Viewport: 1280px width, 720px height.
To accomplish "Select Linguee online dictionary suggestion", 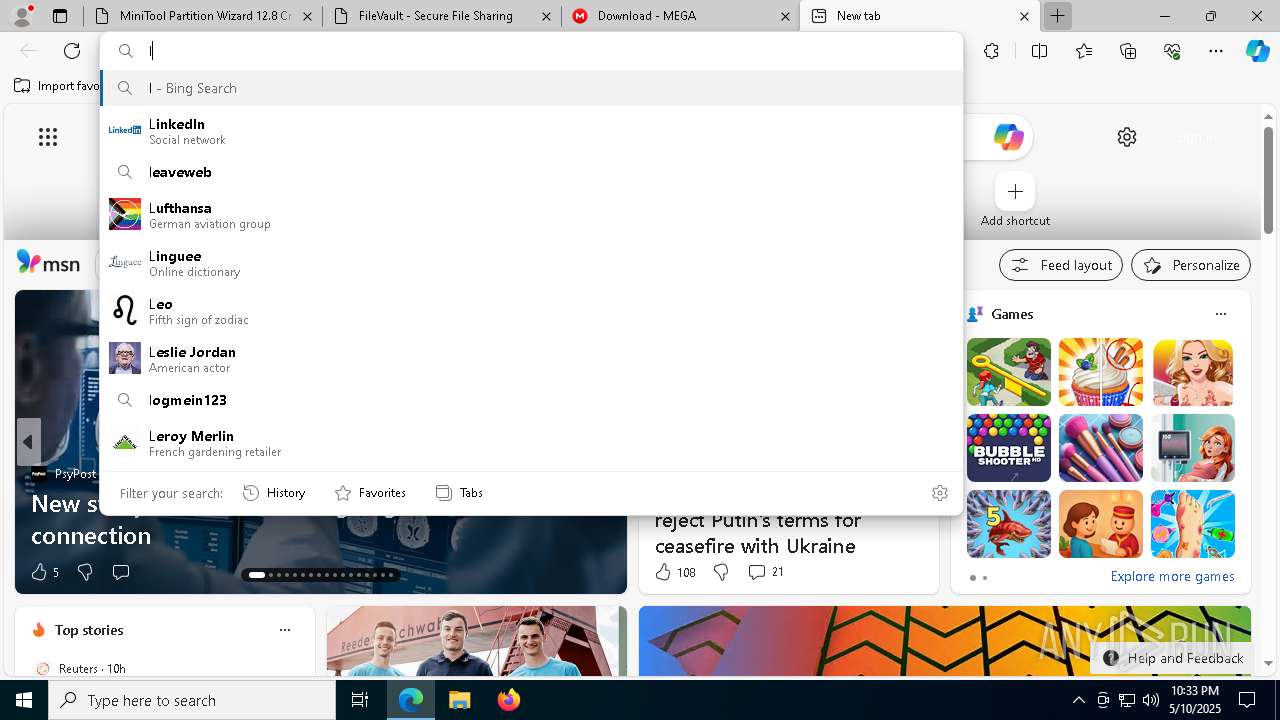I will [x=532, y=263].
